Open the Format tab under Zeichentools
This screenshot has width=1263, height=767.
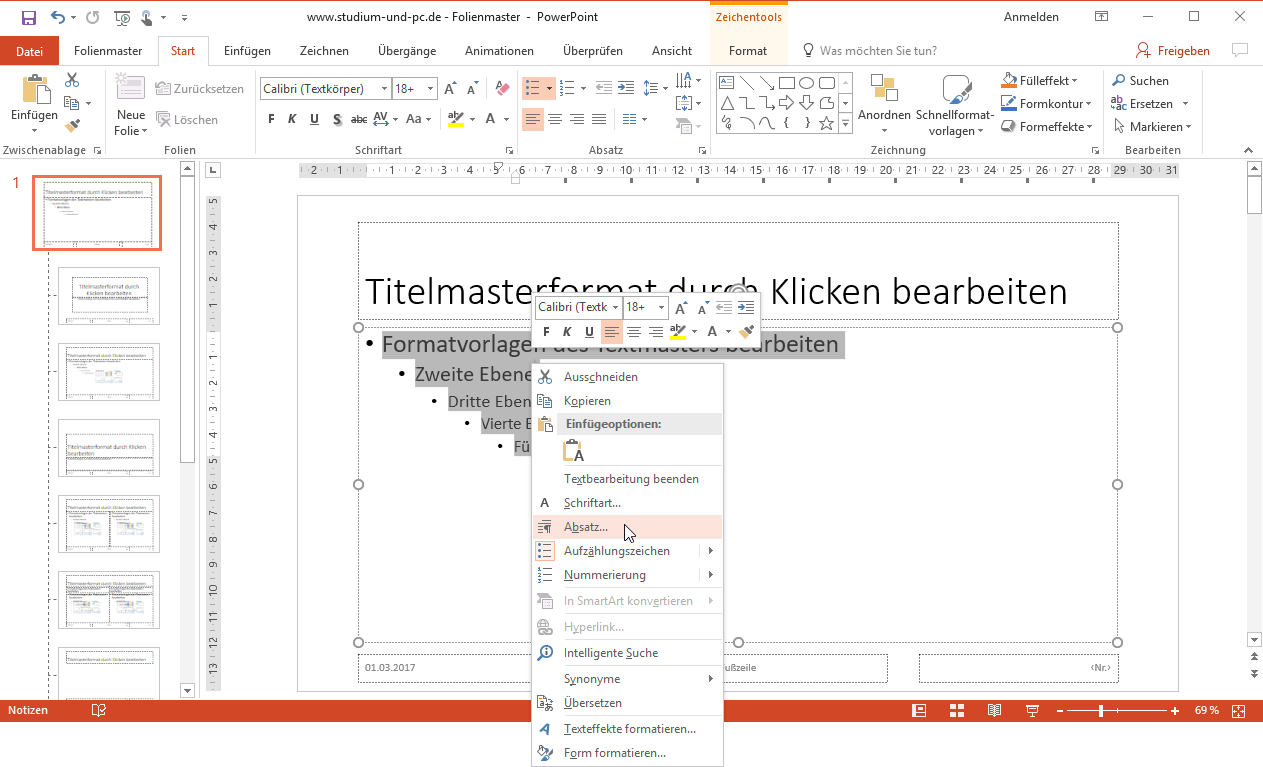pyautogui.click(x=748, y=51)
